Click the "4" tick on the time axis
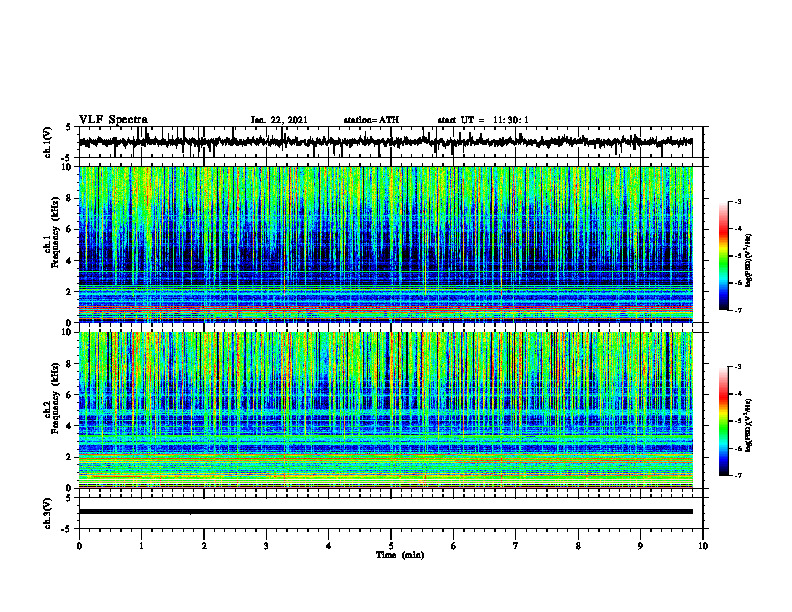Viewport: 792px width, 612px height. (x=329, y=546)
